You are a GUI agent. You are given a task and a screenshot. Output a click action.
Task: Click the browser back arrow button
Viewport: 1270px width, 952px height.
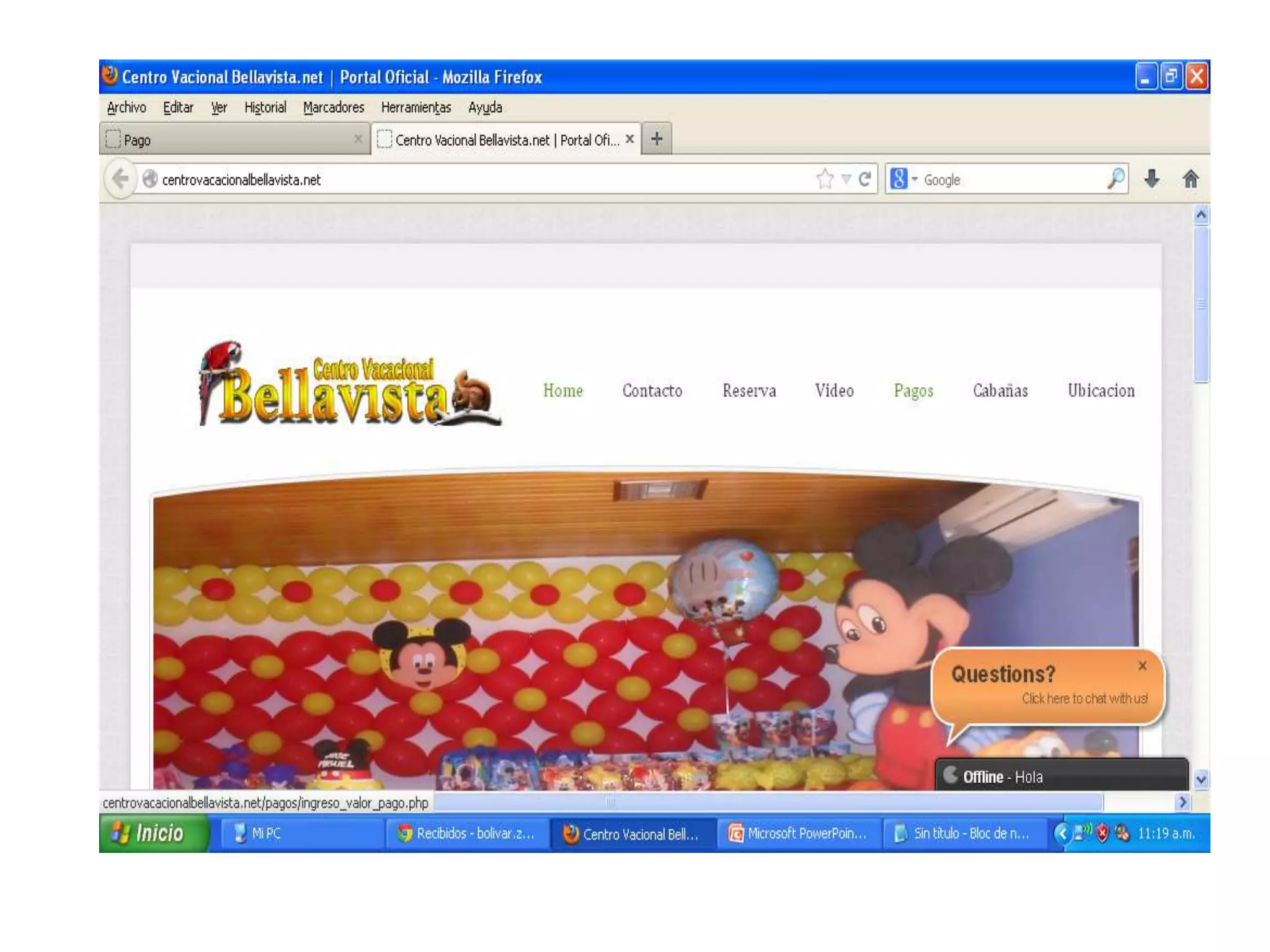click(121, 179)
